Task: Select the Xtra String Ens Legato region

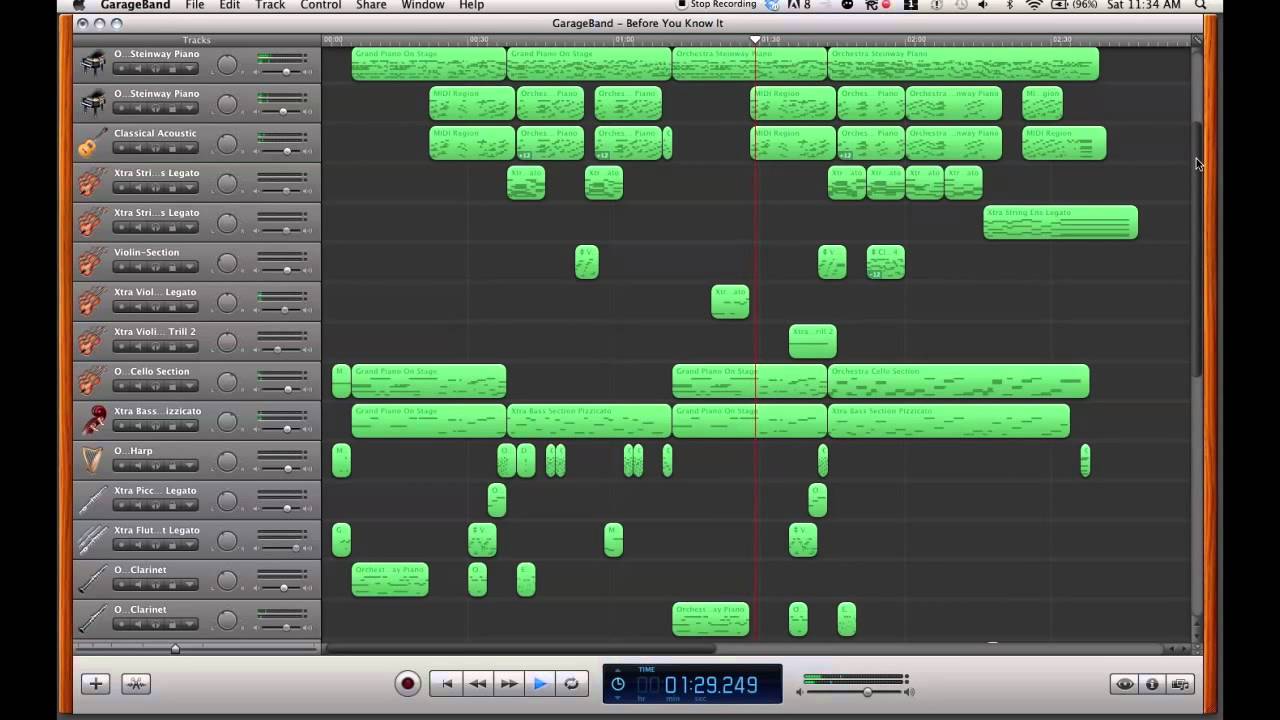Action: 1060,222
